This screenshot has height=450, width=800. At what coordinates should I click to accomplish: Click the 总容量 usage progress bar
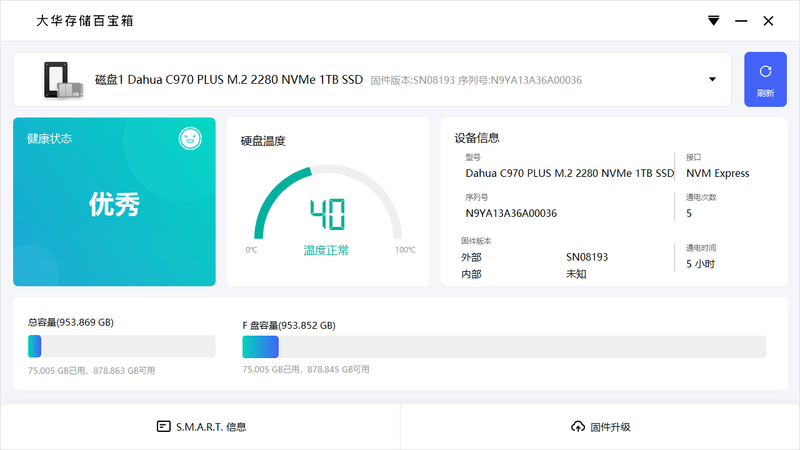pos(121,346)
